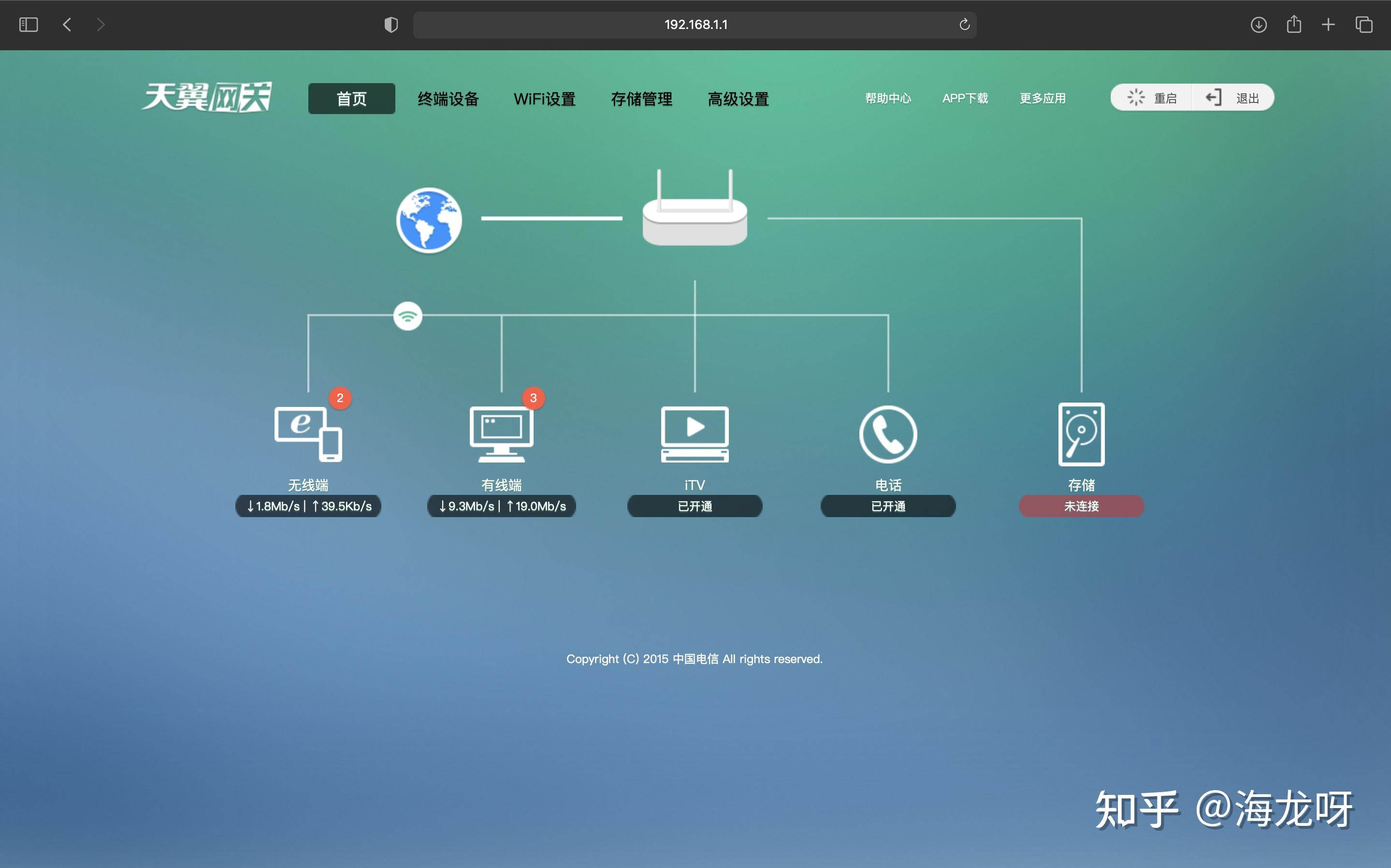Open the 高级设置 section
This screenshot has width=1391, height=868.
pyautogui.click(x=738, y=98)
